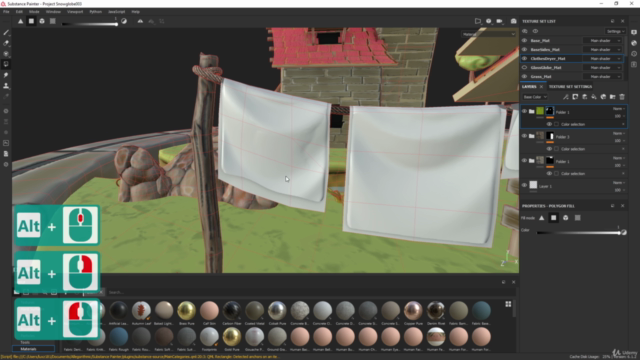
Task: Click Add effect wand icon in Layers toolbar
Action: tap(566, 97)
